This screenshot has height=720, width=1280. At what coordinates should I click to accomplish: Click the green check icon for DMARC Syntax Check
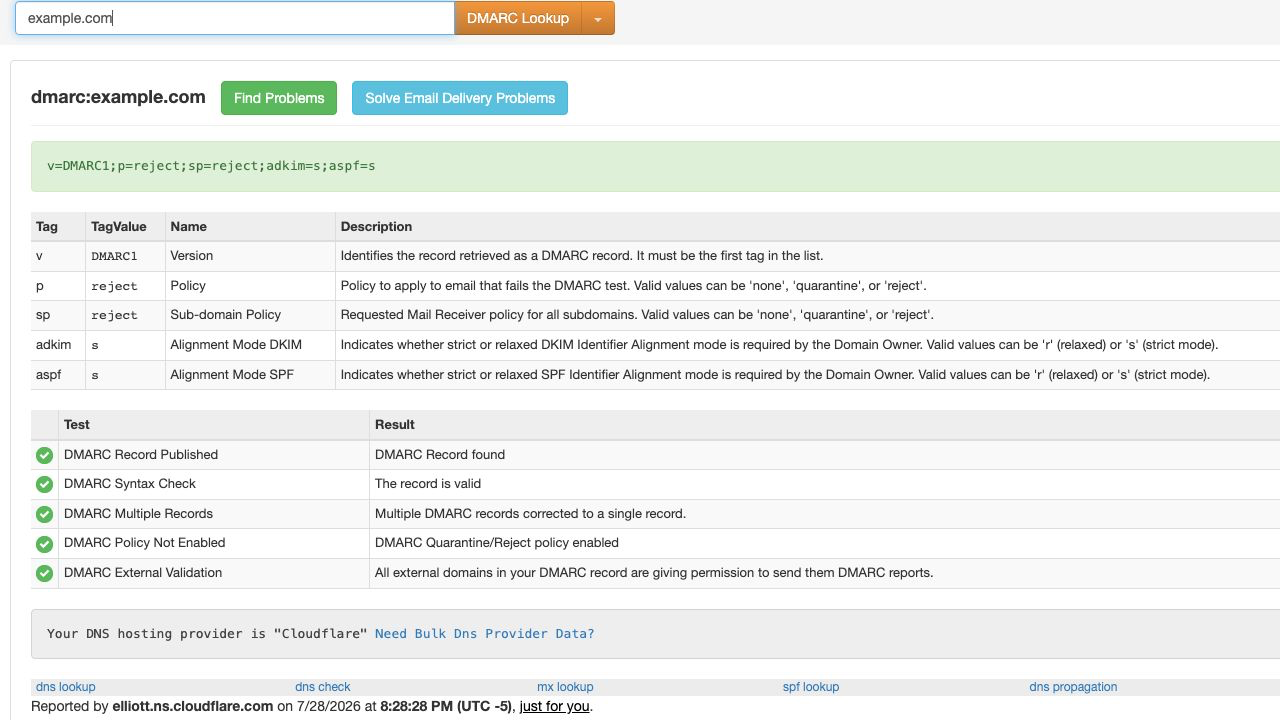(x=44, y=484)
